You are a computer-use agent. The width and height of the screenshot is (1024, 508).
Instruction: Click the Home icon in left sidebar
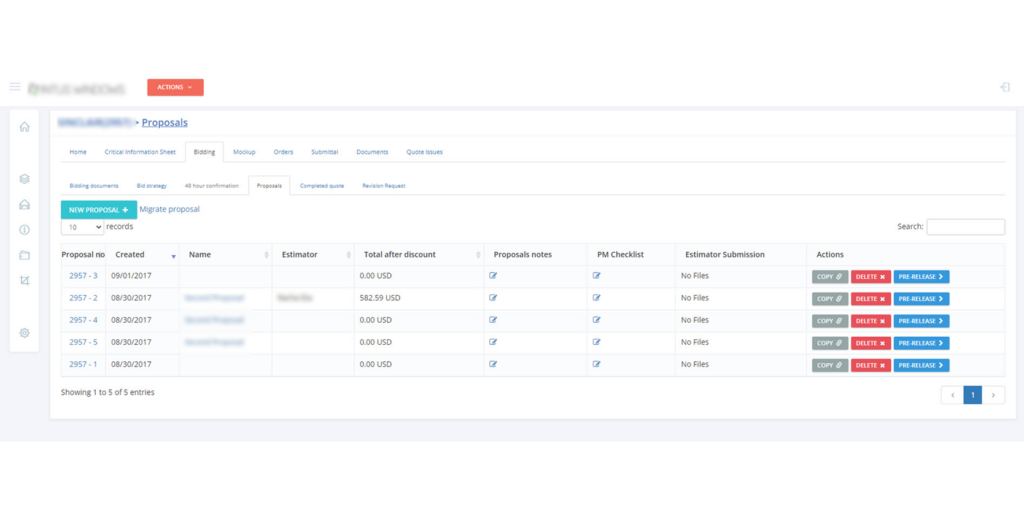click(24, 127)
